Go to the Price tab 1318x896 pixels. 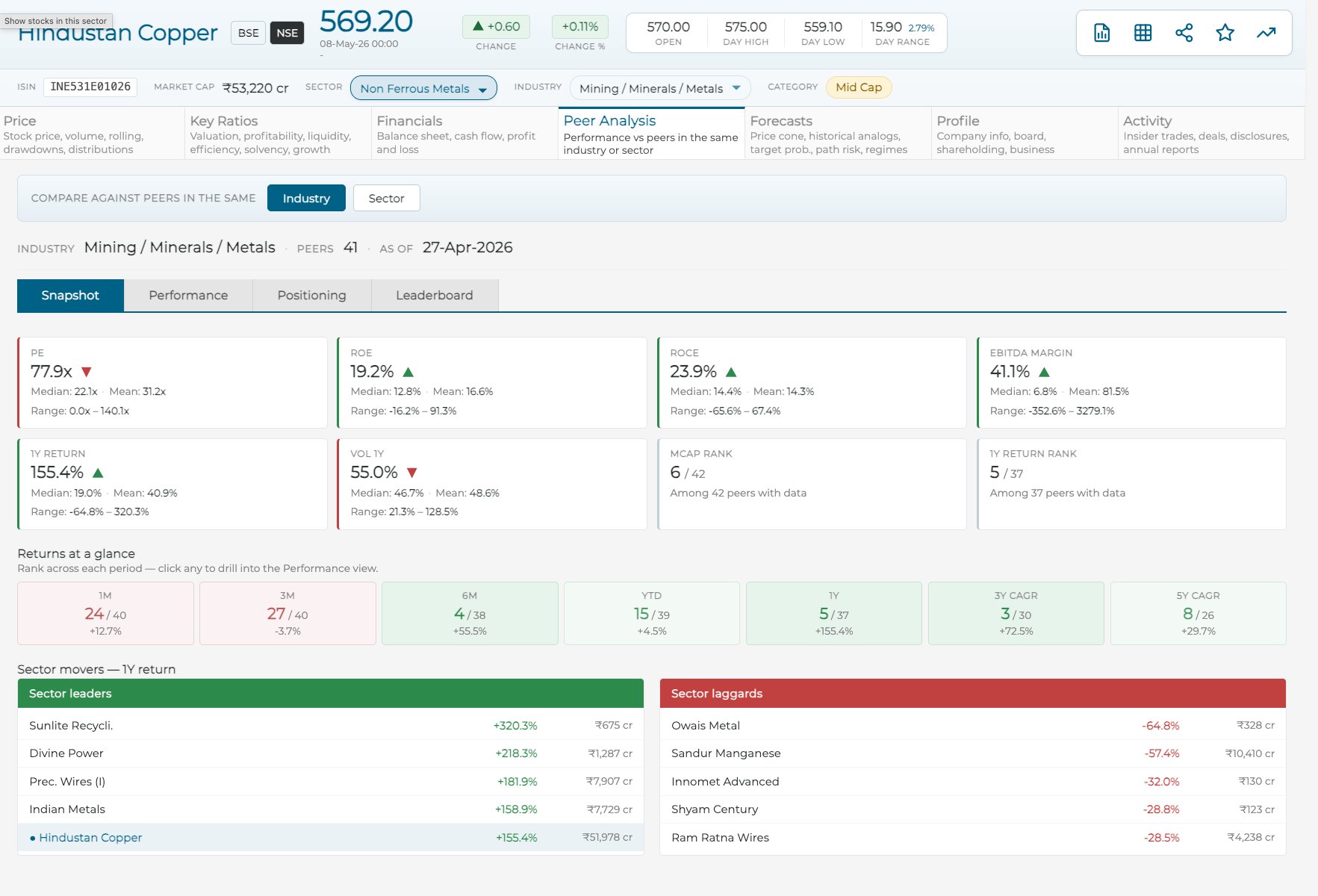coord(93,134)
